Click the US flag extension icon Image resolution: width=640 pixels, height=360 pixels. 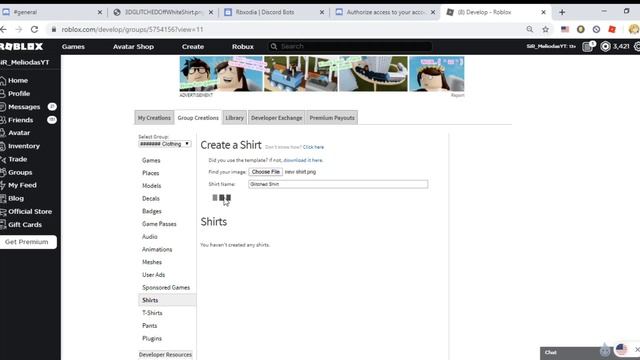[565, 29]
